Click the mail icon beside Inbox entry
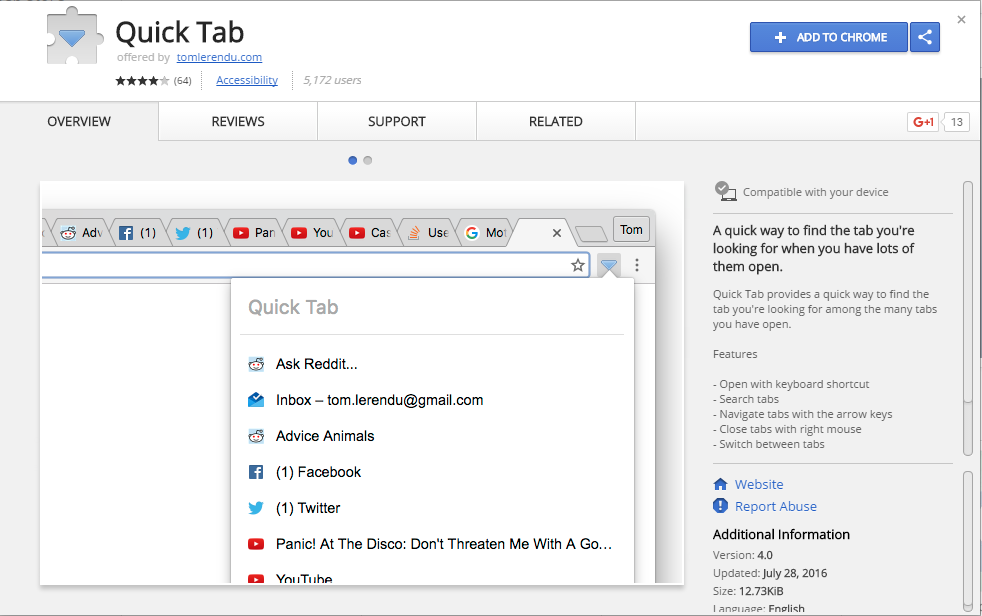This screenshot has height=616, width=982. (x=256, y=400)
